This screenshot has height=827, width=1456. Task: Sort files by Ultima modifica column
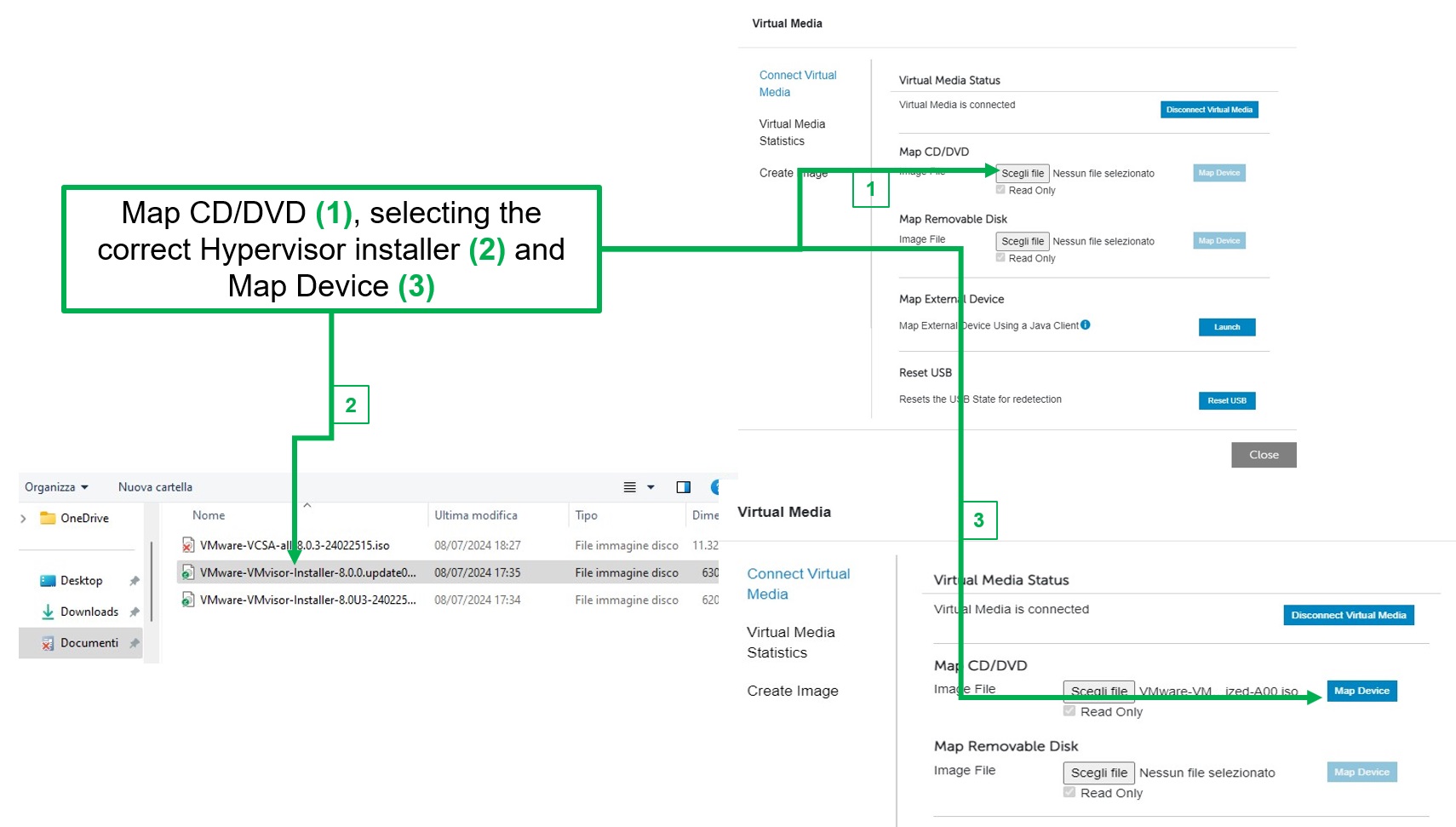coord(476,515)
